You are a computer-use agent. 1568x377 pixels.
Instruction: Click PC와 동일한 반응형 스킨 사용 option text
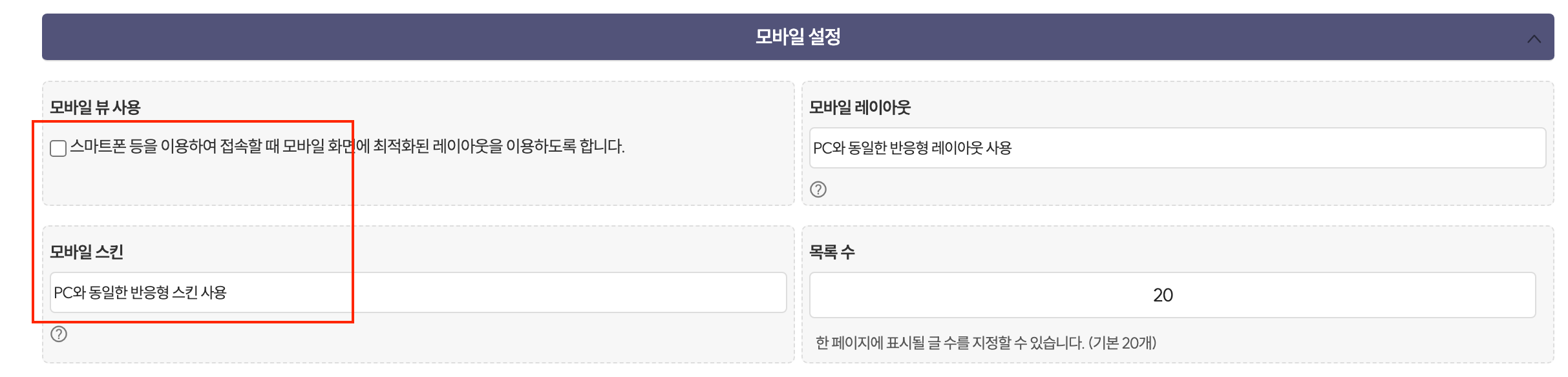click(140, 292)
